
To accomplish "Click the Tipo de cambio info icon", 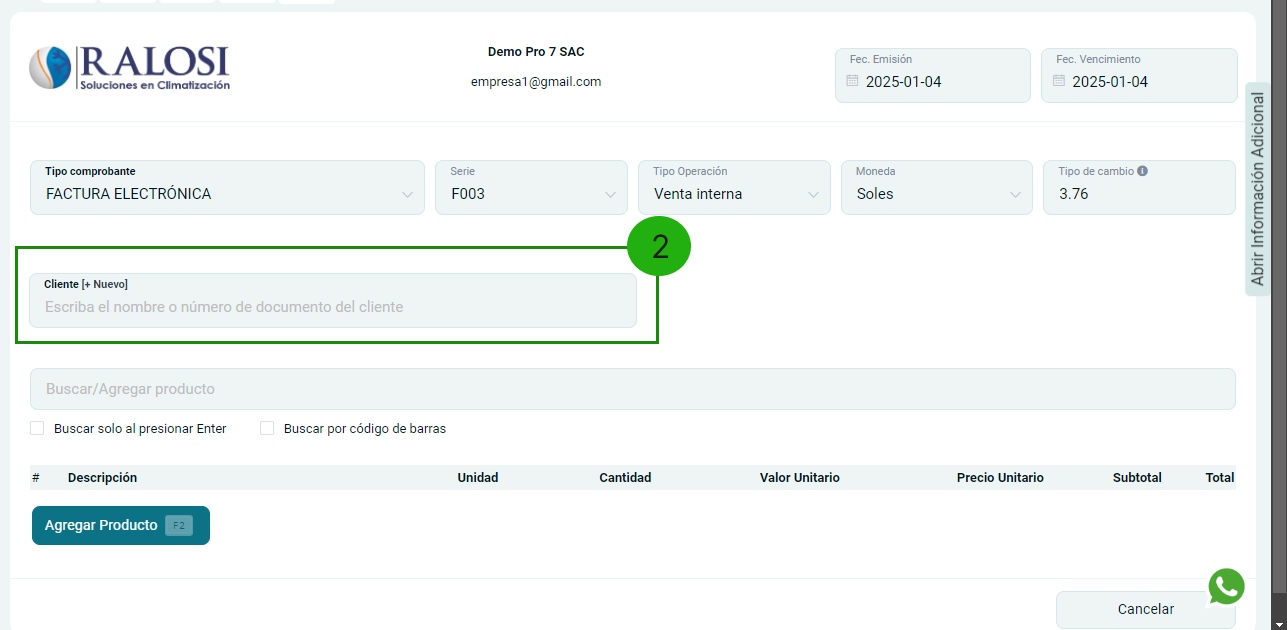I will pos(1142,171).
